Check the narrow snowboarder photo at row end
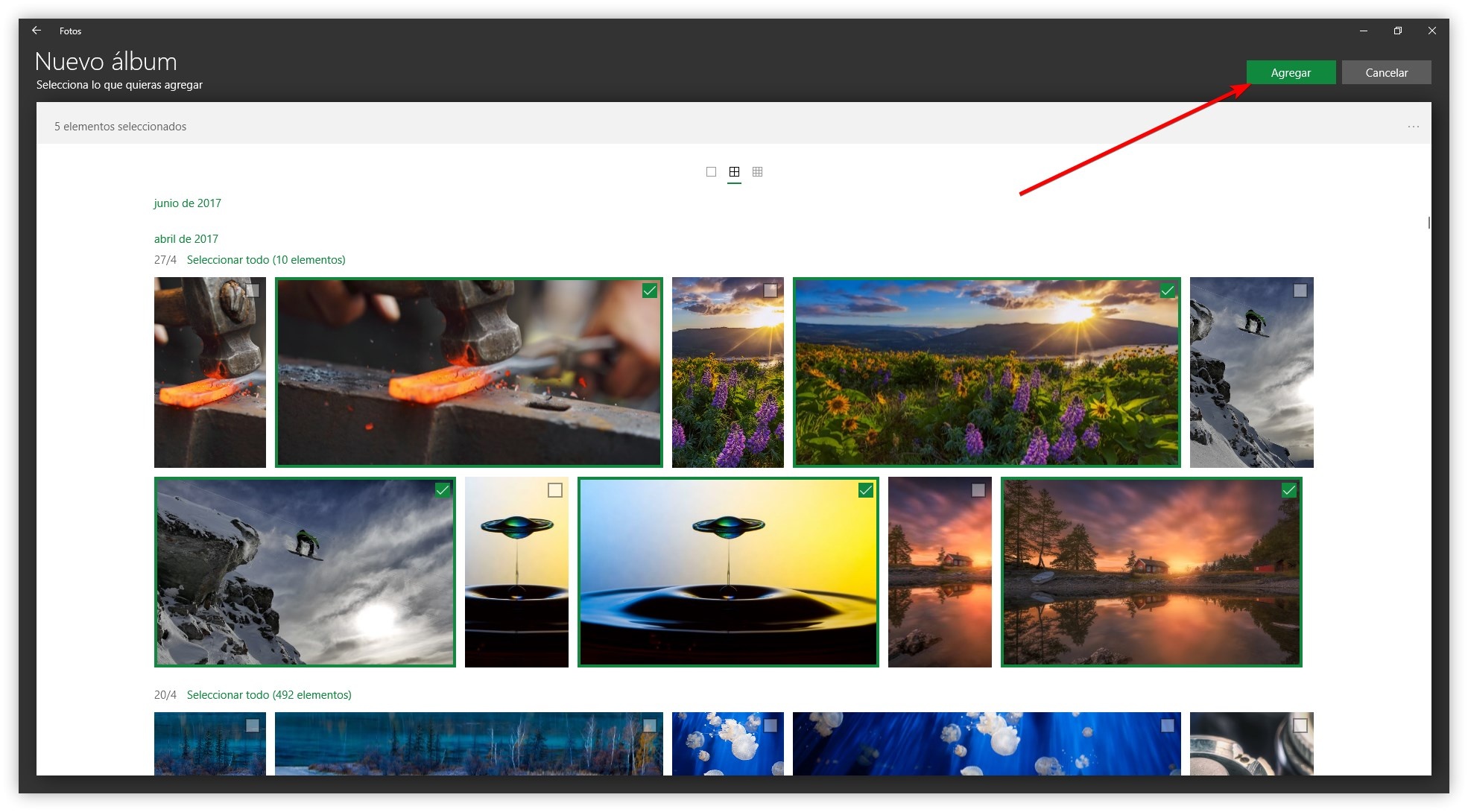 coord(1300,291)
